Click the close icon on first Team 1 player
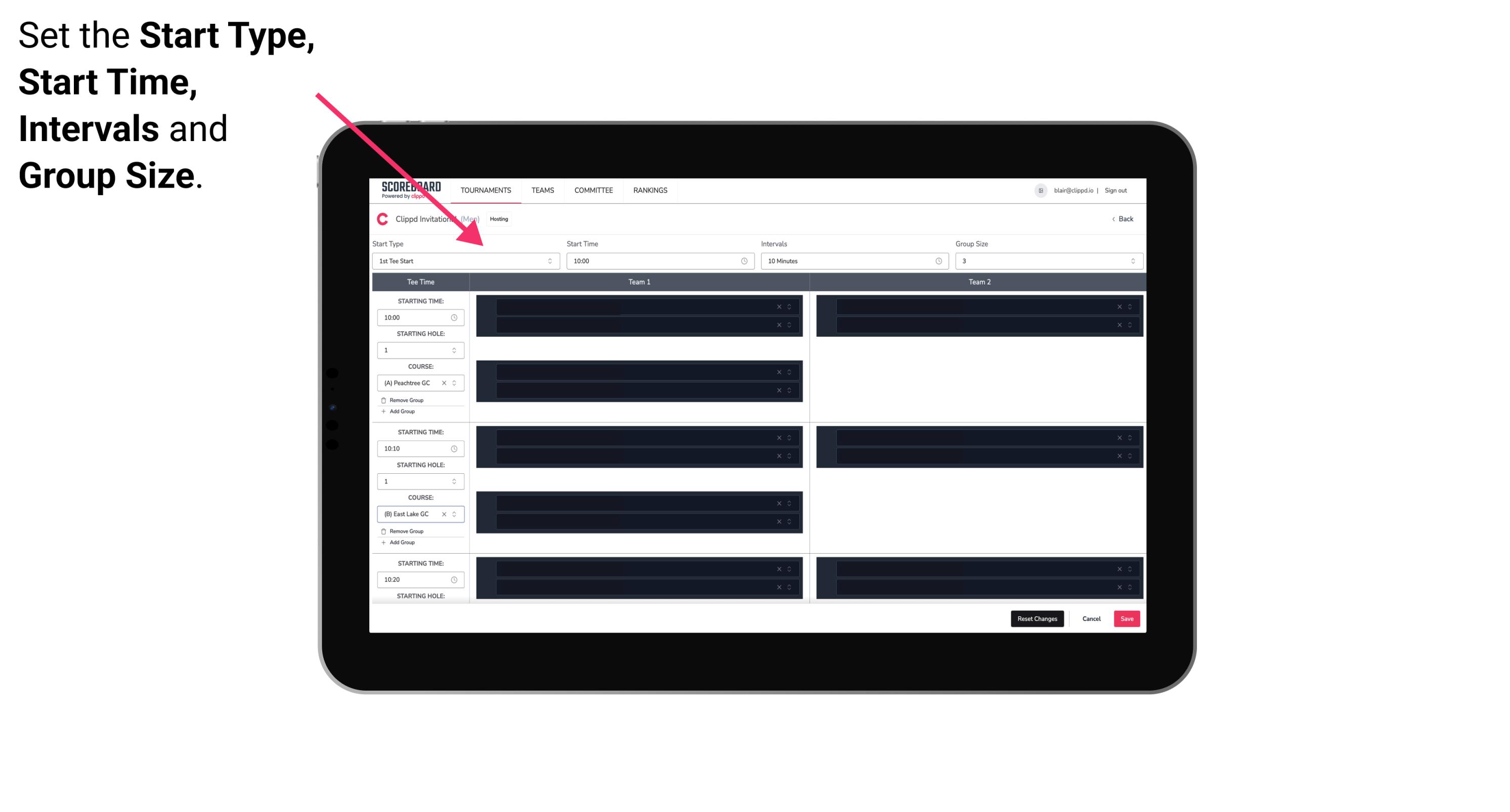The width and height of the screenshot is (1510, 812). coord(780,306)
